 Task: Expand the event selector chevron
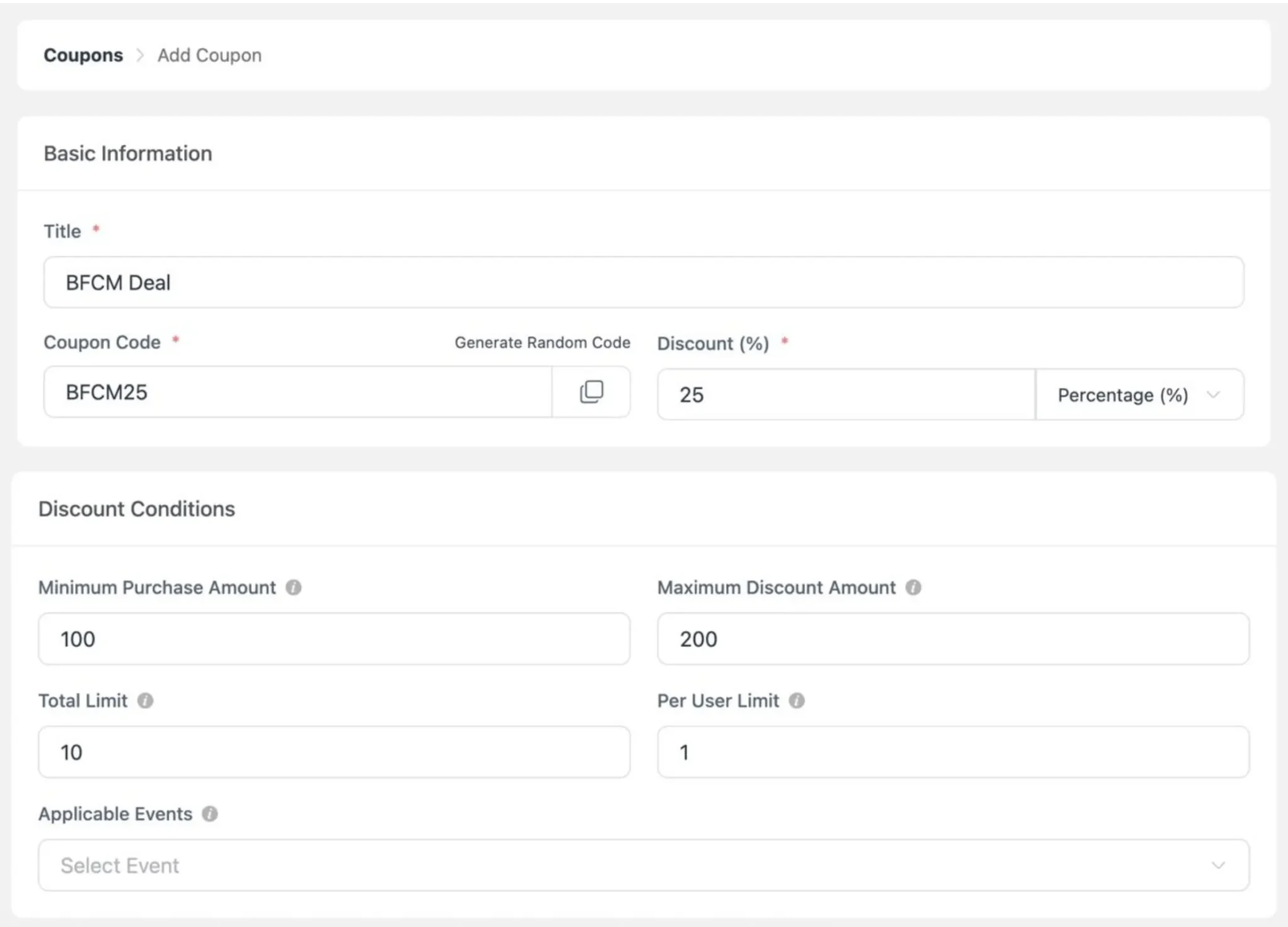(x=1217, y=865)
